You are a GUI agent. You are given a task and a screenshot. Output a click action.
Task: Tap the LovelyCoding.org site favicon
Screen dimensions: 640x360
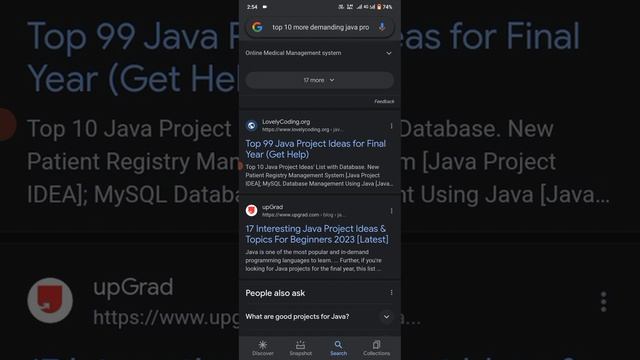[251, 125]
